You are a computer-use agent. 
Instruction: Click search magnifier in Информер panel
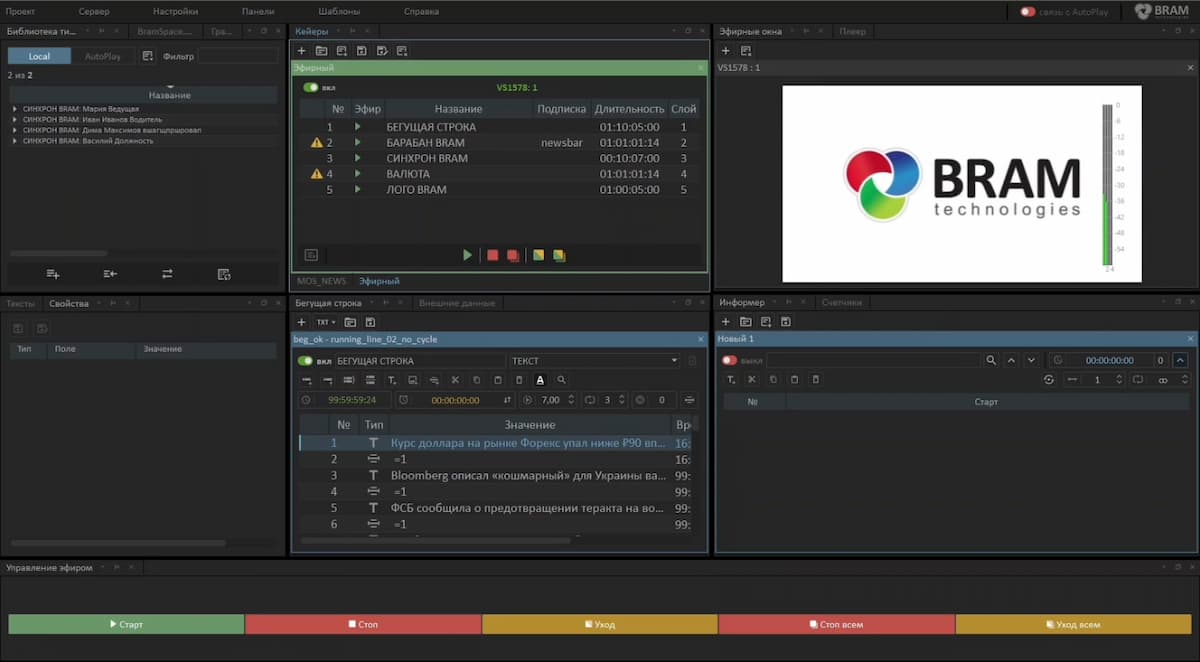coord(991,360)
